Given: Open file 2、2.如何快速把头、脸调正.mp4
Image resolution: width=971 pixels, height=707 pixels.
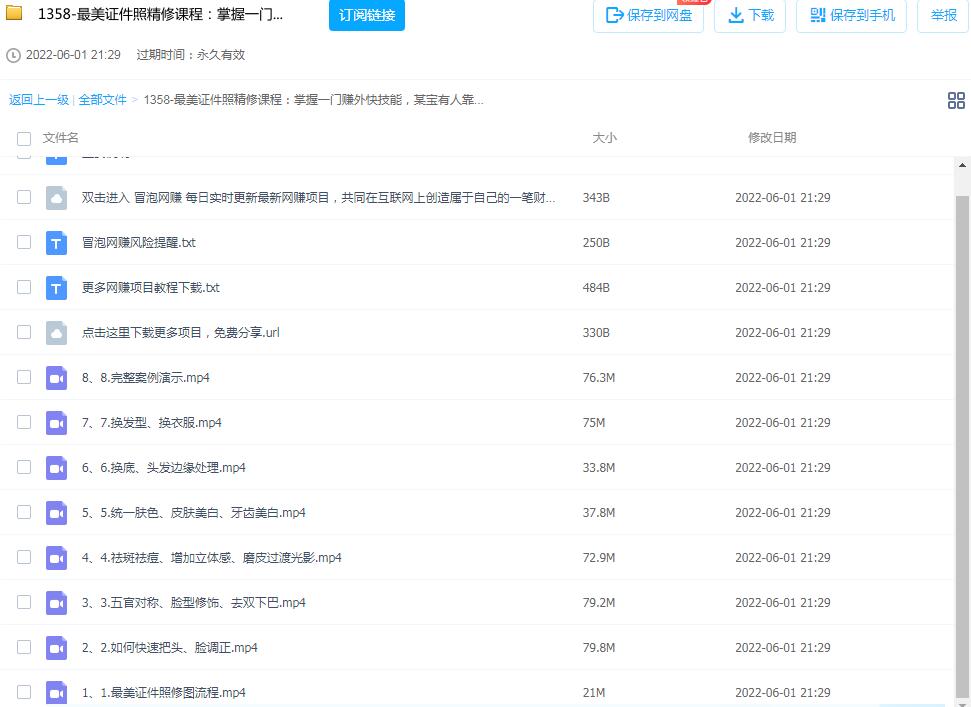Looking at the screenshot, I should click(170, 648).
